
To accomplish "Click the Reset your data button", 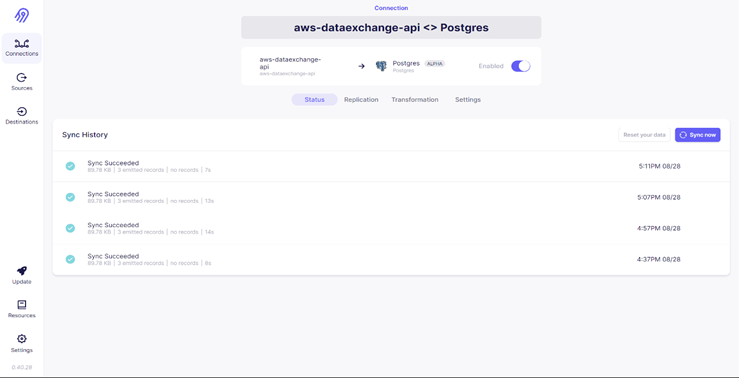I will [x=644, y=135].
